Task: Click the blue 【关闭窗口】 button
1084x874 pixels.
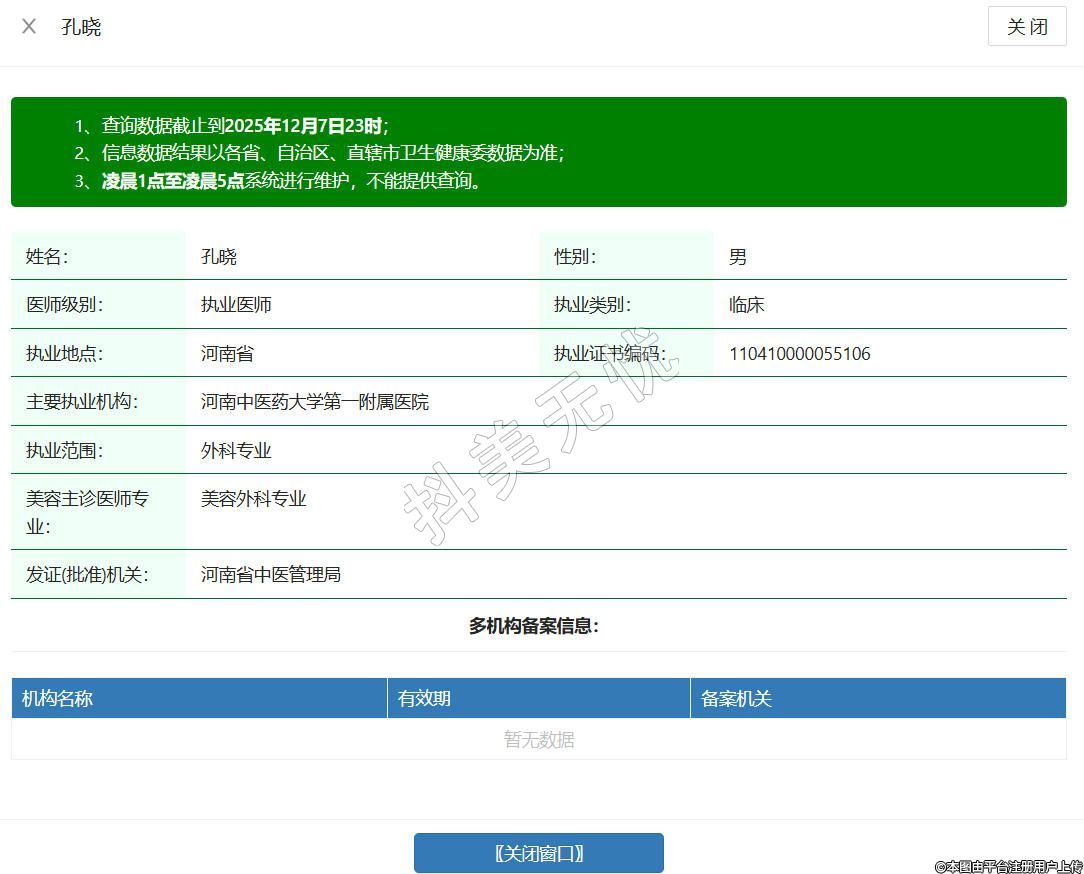Action: click(538, 853)
